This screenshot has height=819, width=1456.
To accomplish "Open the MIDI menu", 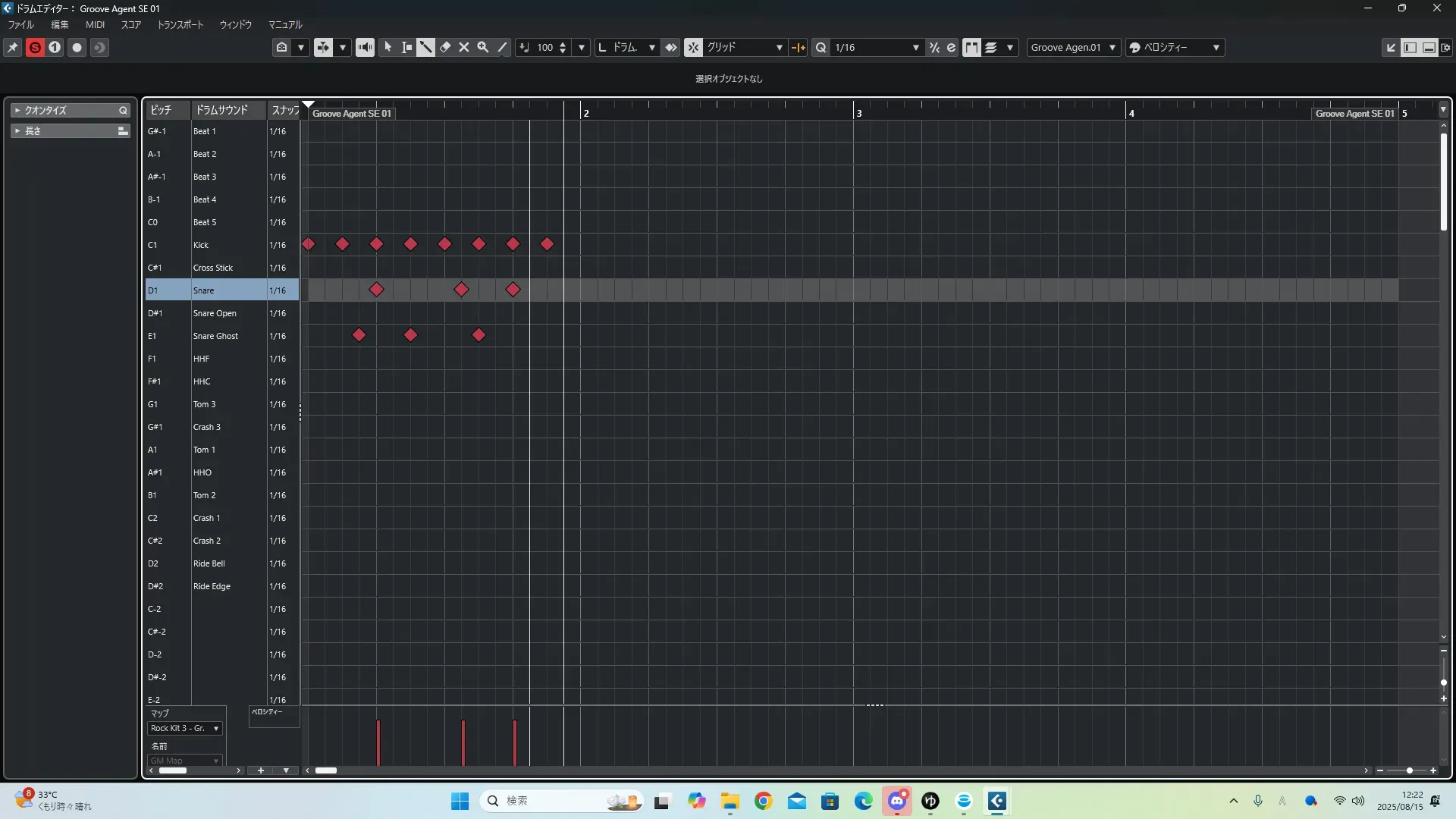I will click(x=95, y=25).
